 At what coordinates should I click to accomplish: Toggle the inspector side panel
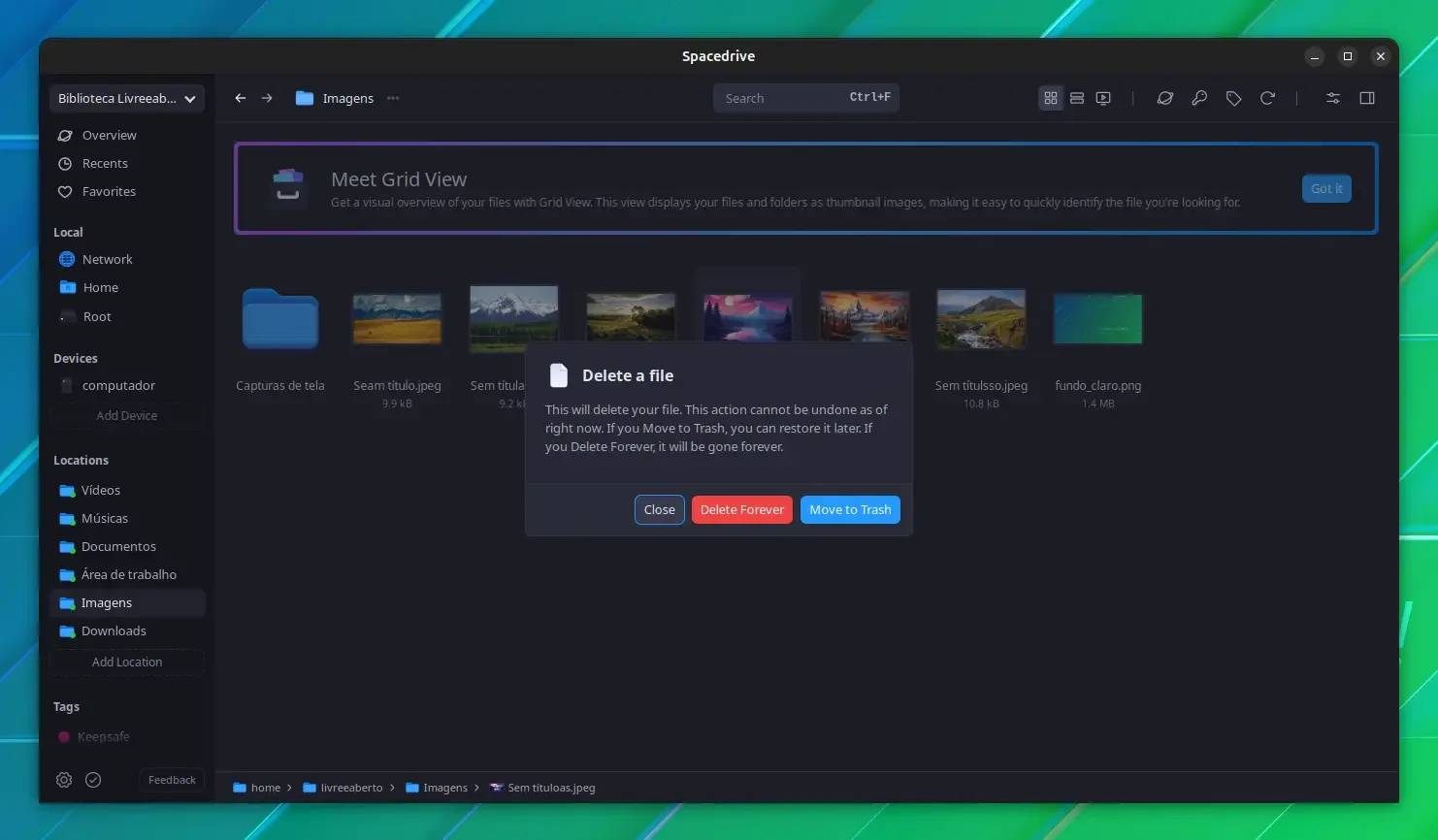click(1367, 98)
